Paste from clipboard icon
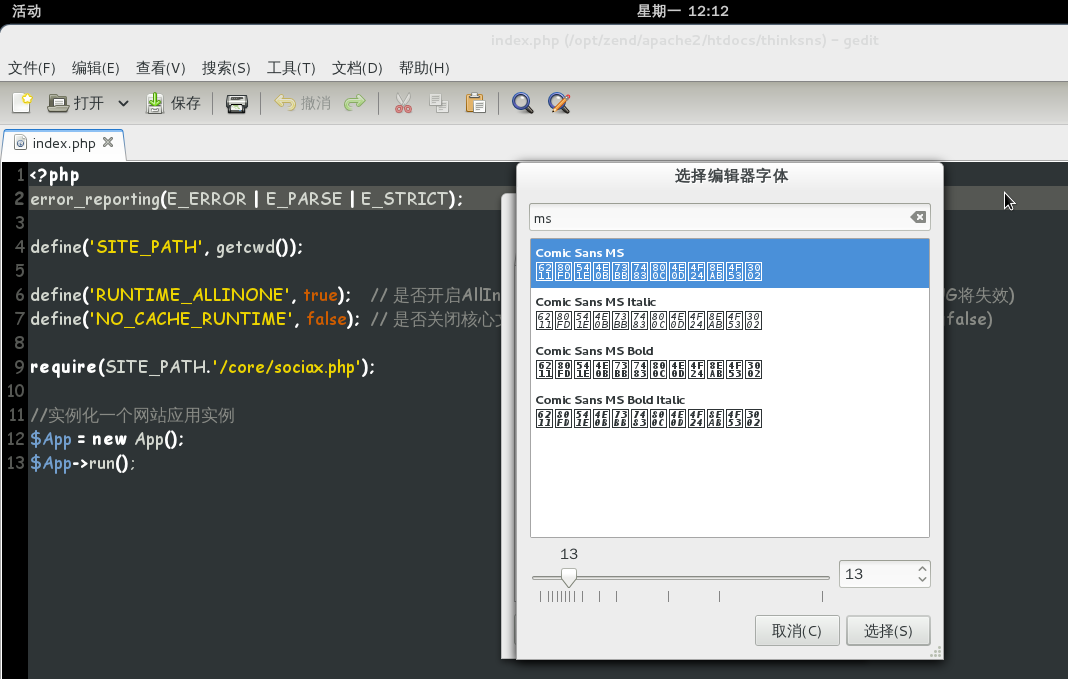Screen dimensions: 1068x679 pyautogui.click(x=475, y=103)
